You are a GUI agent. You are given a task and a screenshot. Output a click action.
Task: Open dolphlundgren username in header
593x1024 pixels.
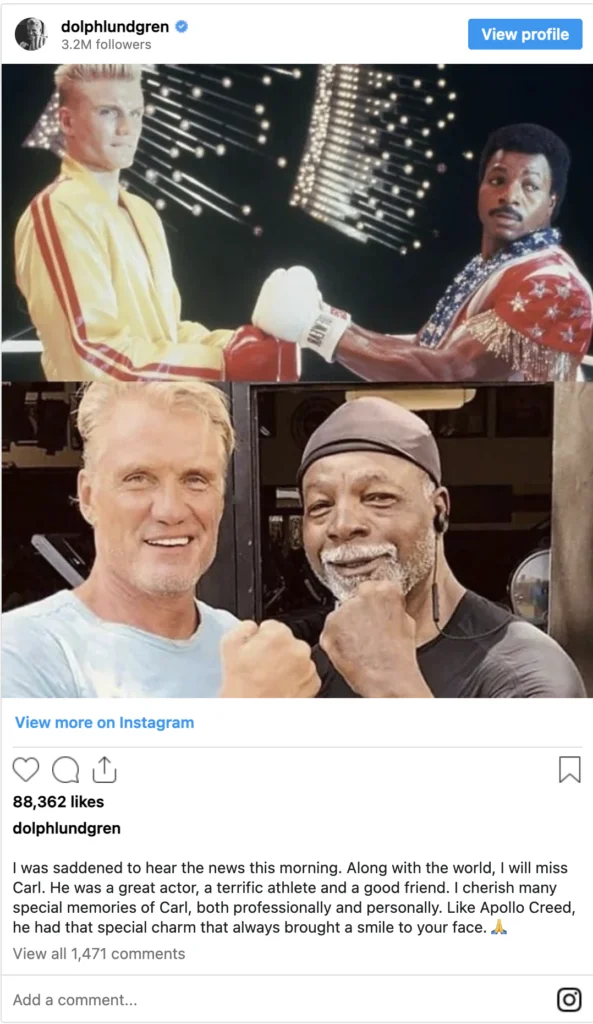pos(115,27)
